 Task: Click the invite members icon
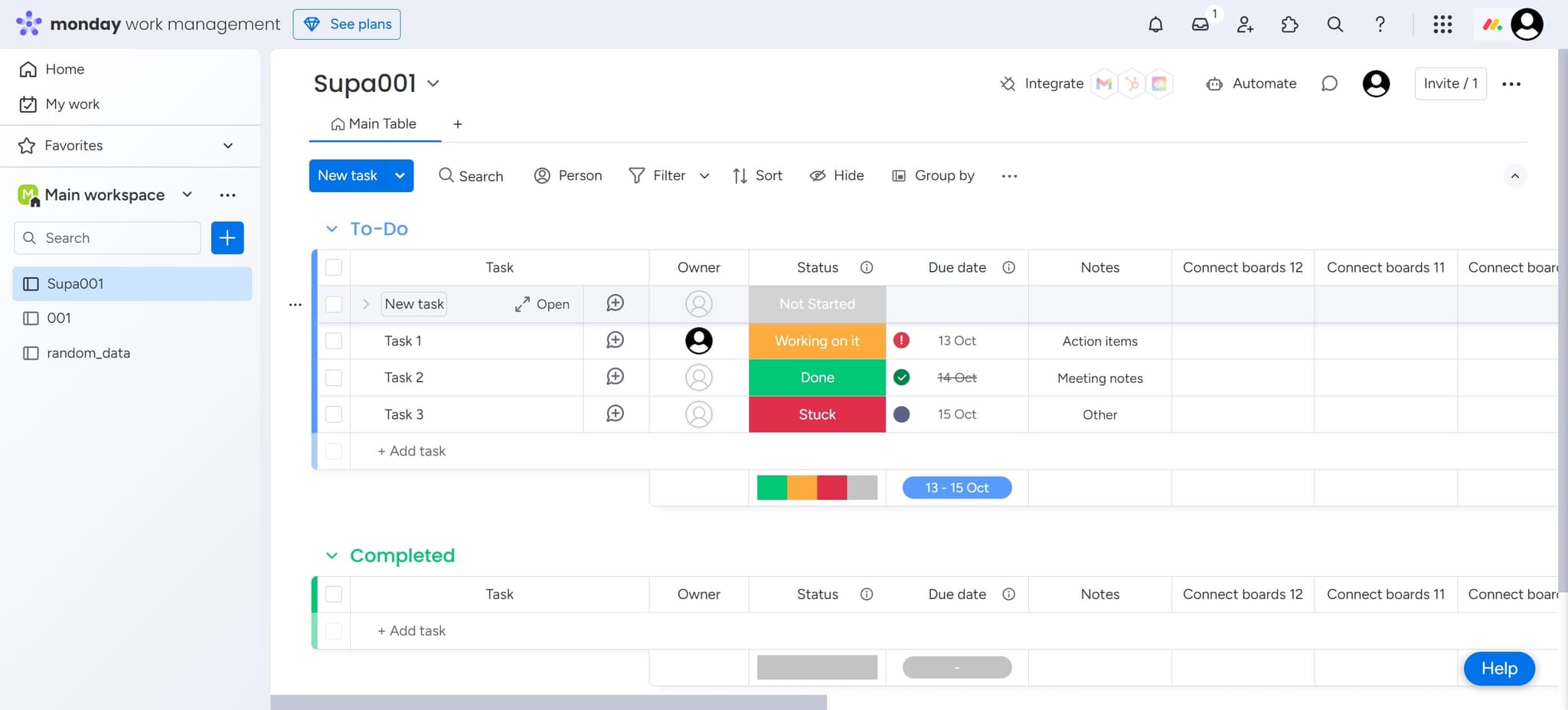coord(1245,25)
